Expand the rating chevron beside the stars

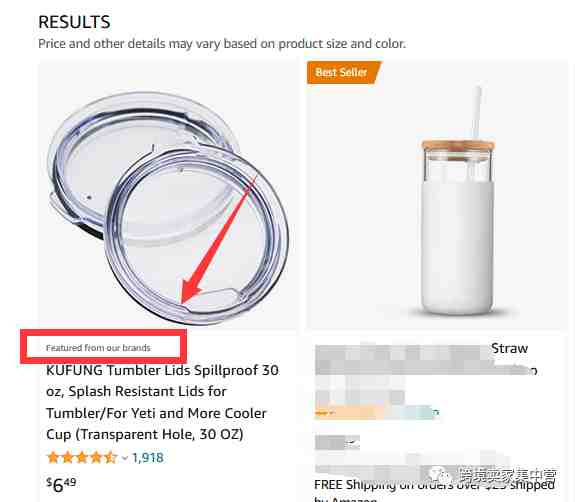[x=125, y=458]
